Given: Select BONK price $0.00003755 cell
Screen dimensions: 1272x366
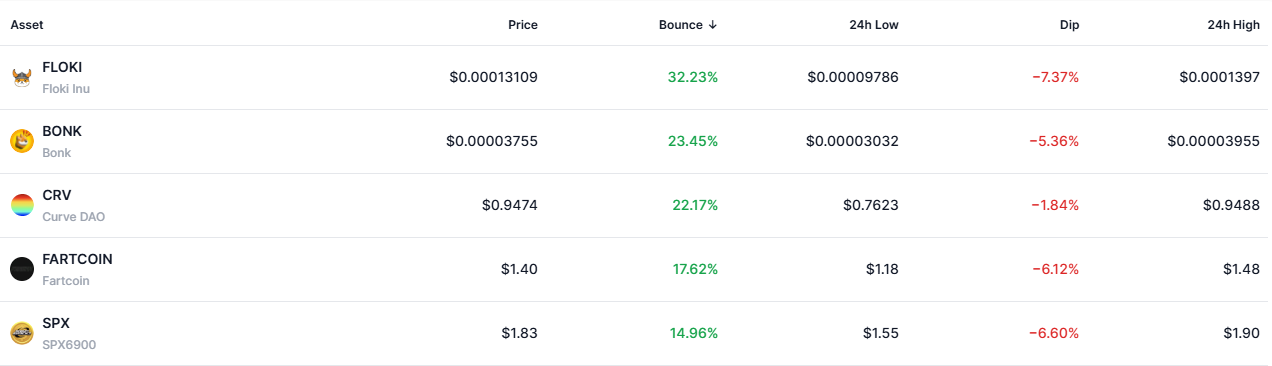Looking at the screenshot, I should [492, 142].
